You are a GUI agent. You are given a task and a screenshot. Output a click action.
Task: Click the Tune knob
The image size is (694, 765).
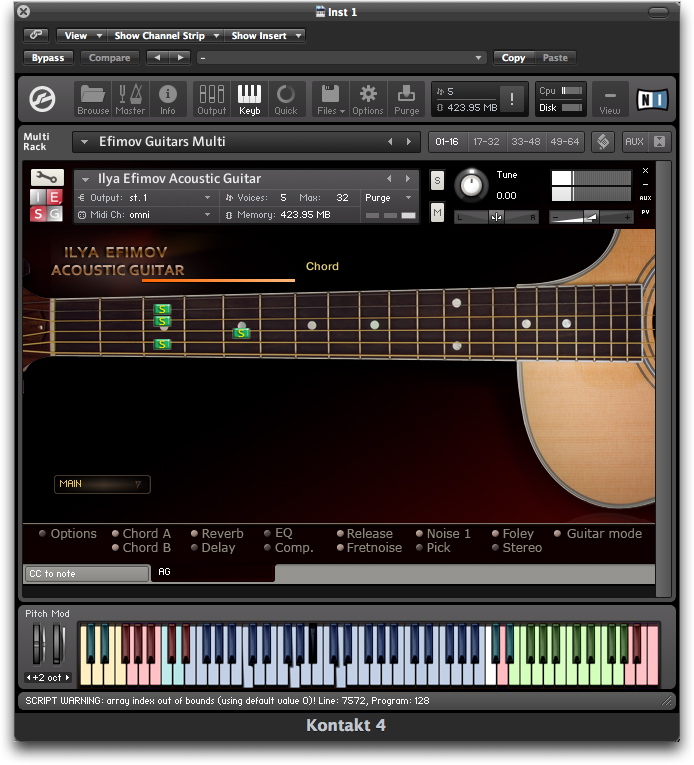(471, 185)
